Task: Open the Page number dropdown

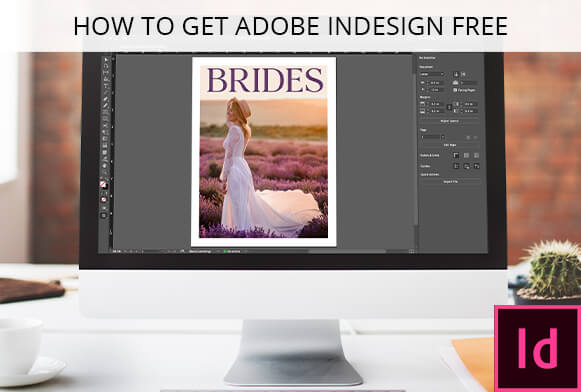Action: point(443,137)
